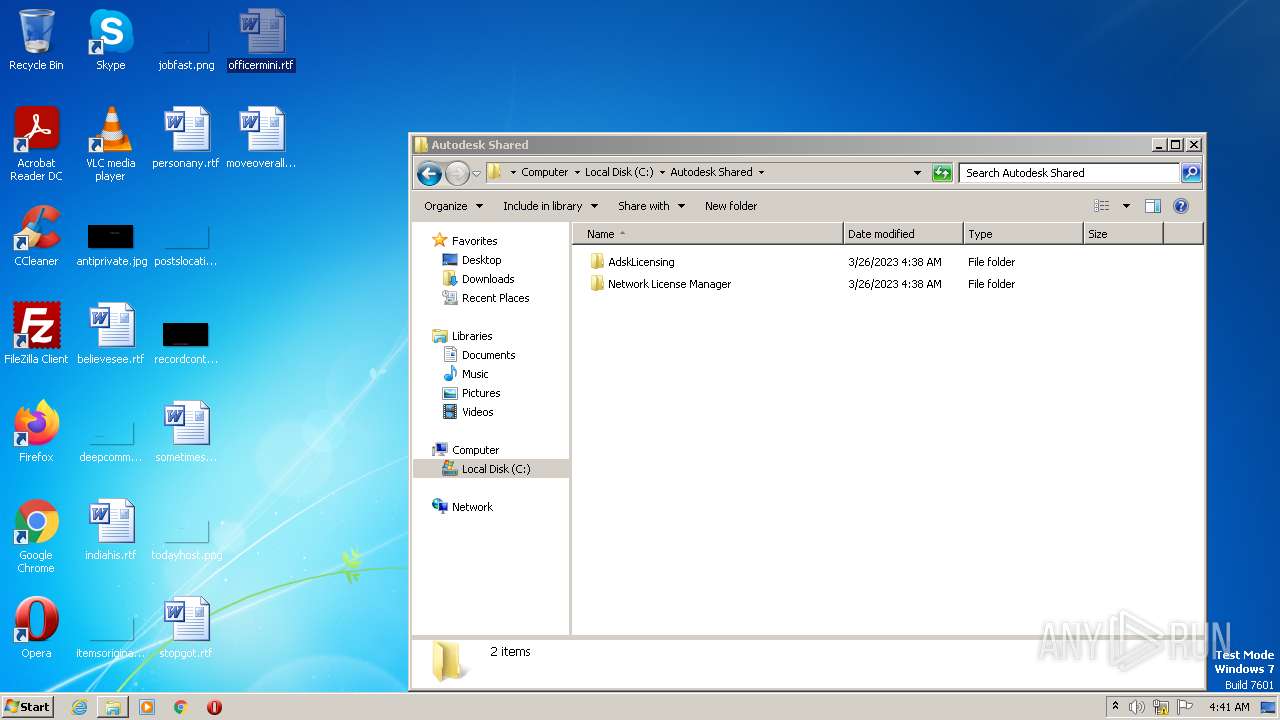
Task: Expand the Local Disk (C:) breadcrumb arrow
Action: point(662,172)
